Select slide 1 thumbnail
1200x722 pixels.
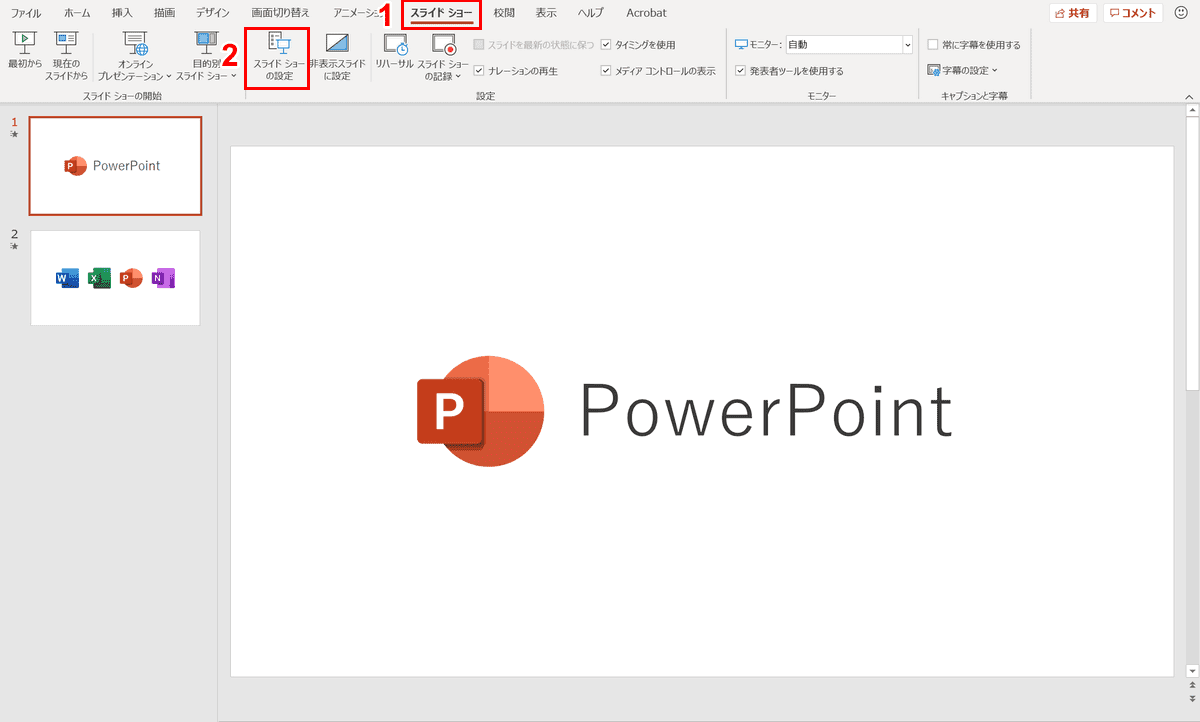(115, 166)
